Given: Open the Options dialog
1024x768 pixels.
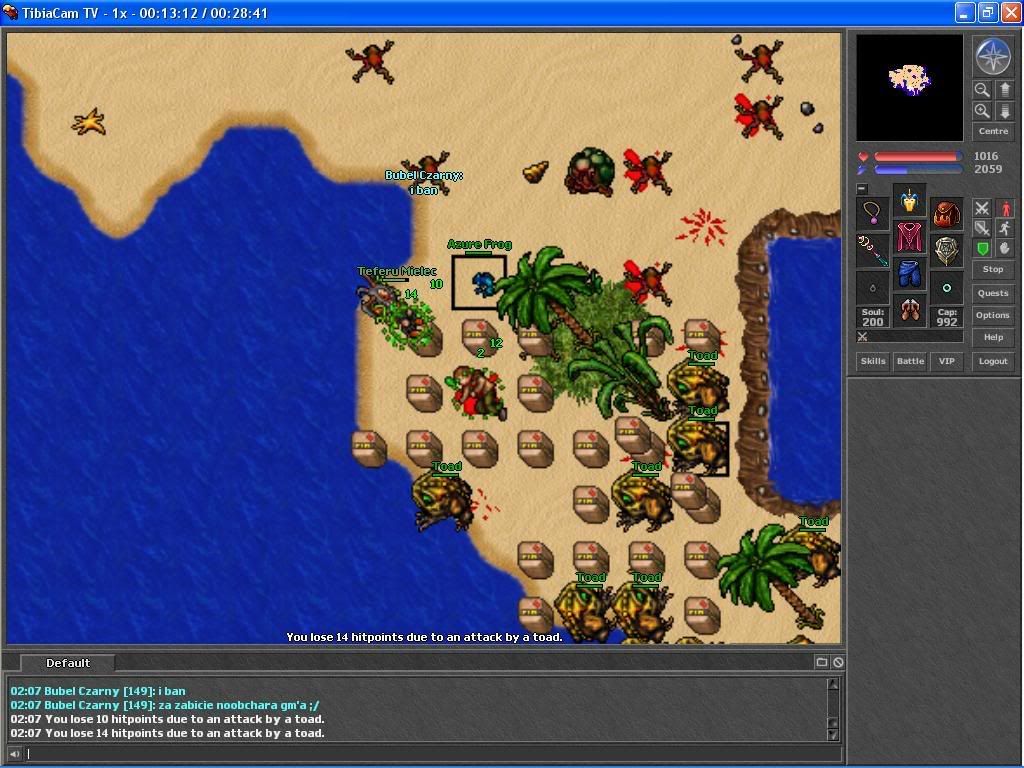Looking at the screenshot, I should [993, 315].
